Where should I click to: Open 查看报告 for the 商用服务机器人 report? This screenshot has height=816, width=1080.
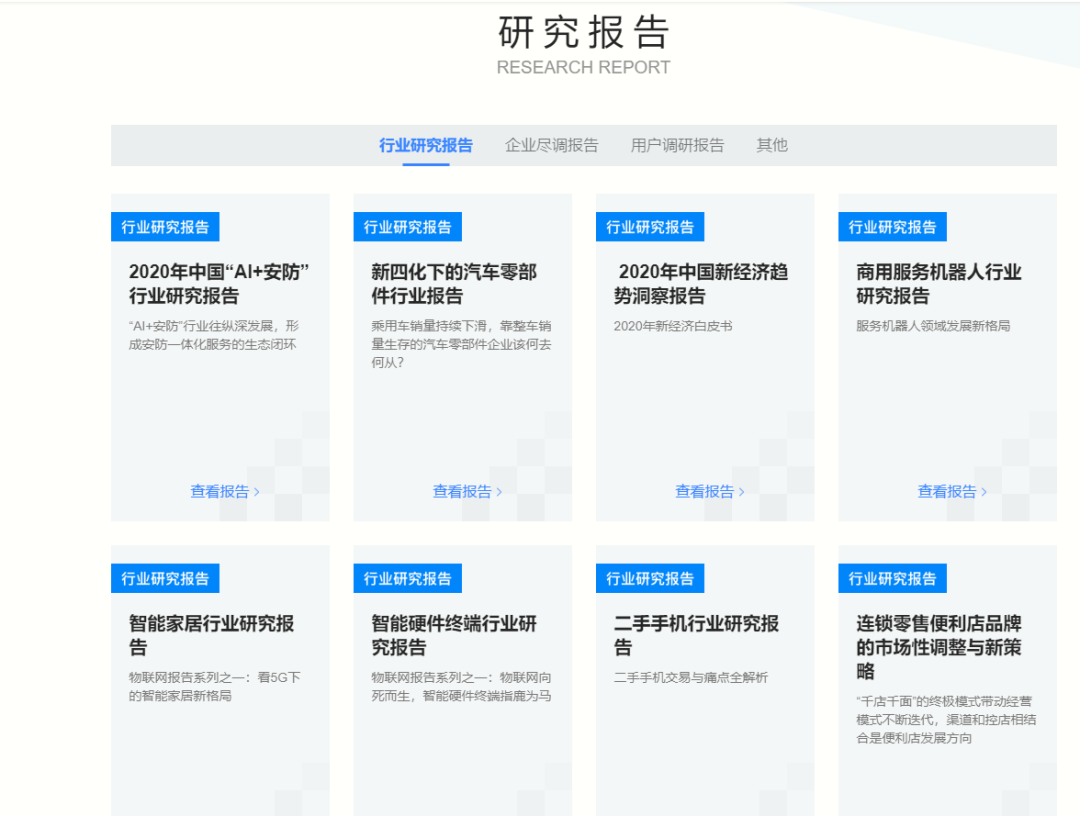point(945,491)
